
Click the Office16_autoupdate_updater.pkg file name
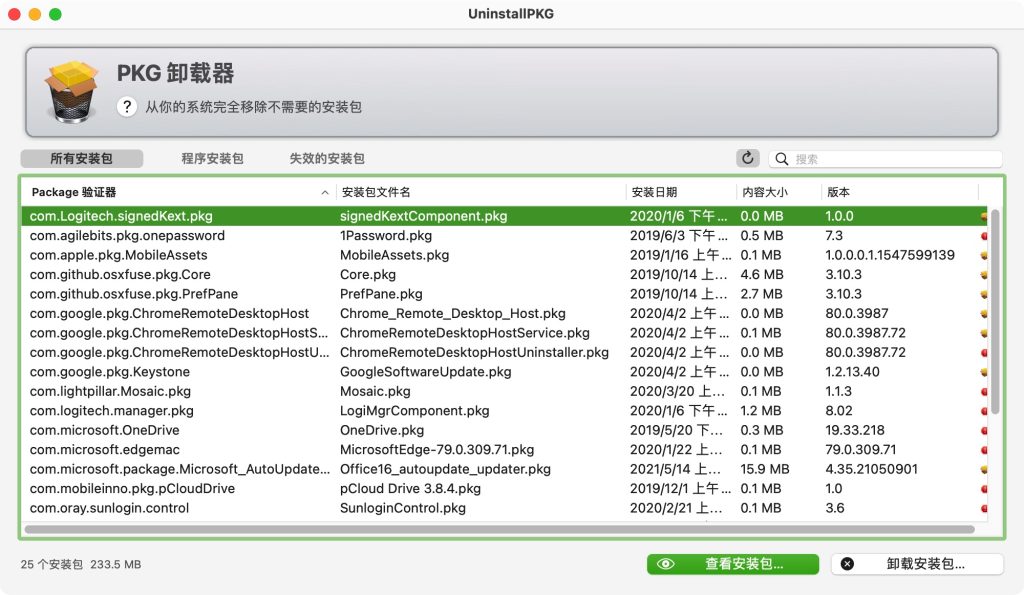click(445, 470)
